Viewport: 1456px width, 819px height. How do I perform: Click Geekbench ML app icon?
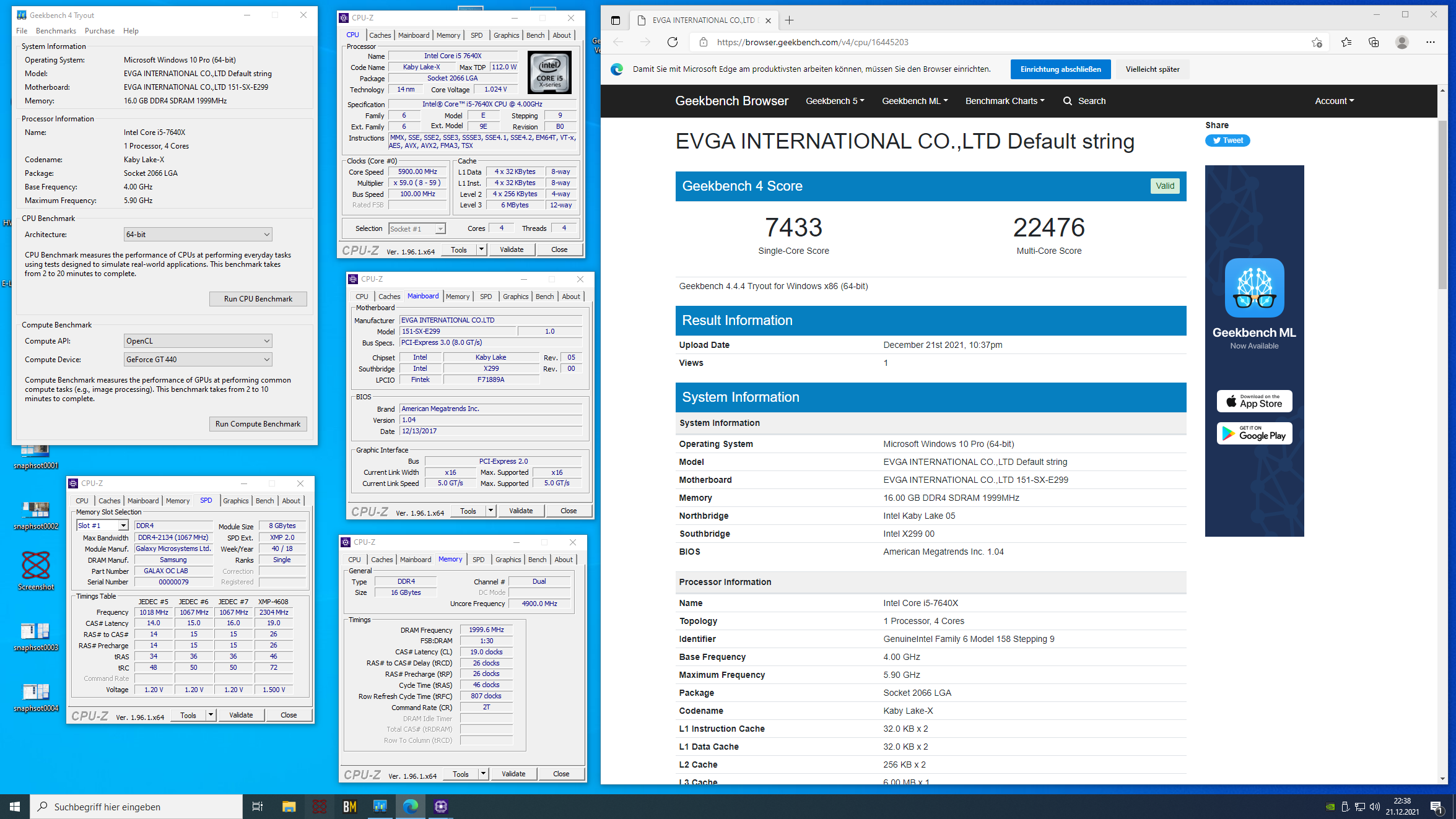coord(1254,288)
